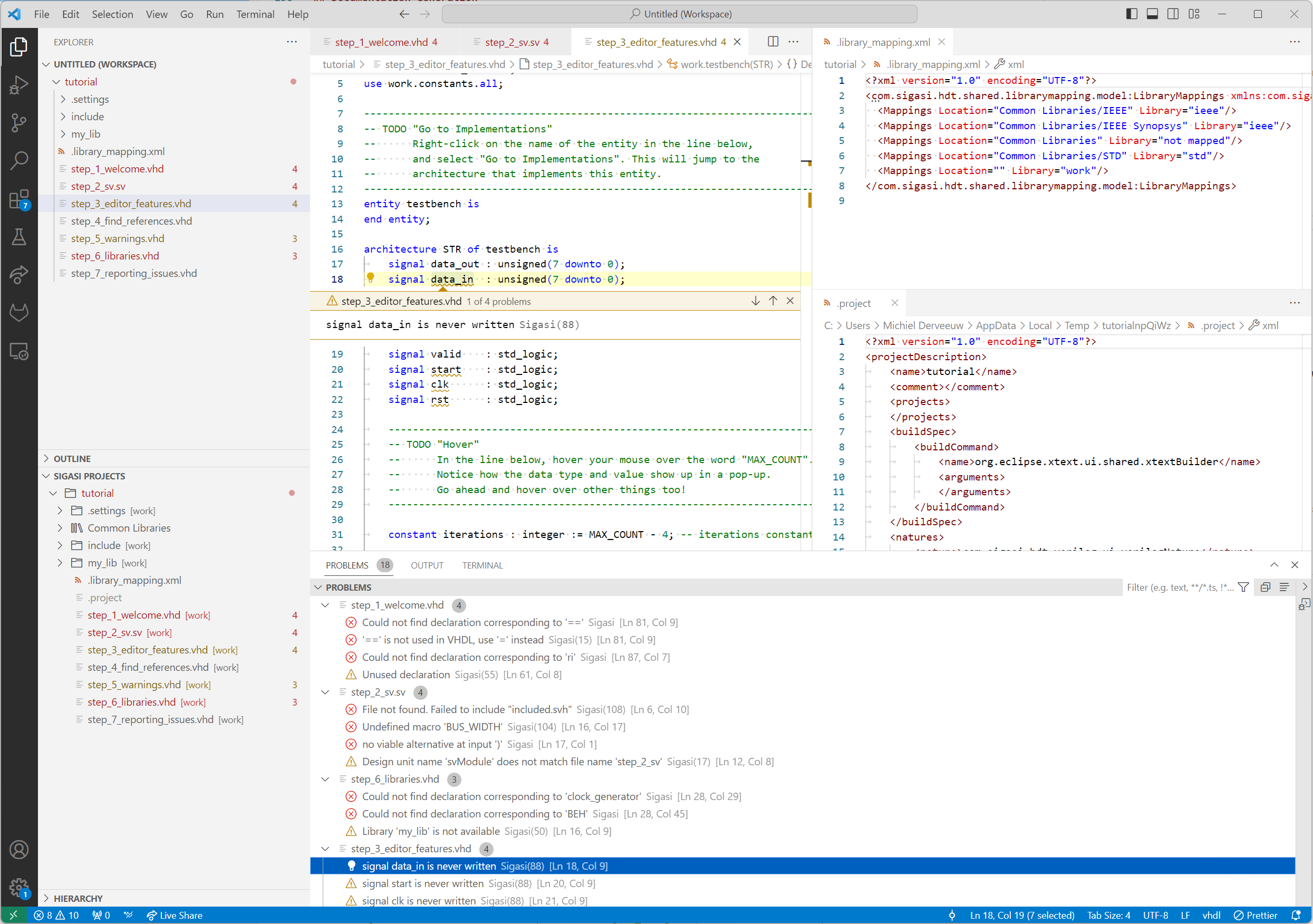Open Run and Debug view

[19, 85]
